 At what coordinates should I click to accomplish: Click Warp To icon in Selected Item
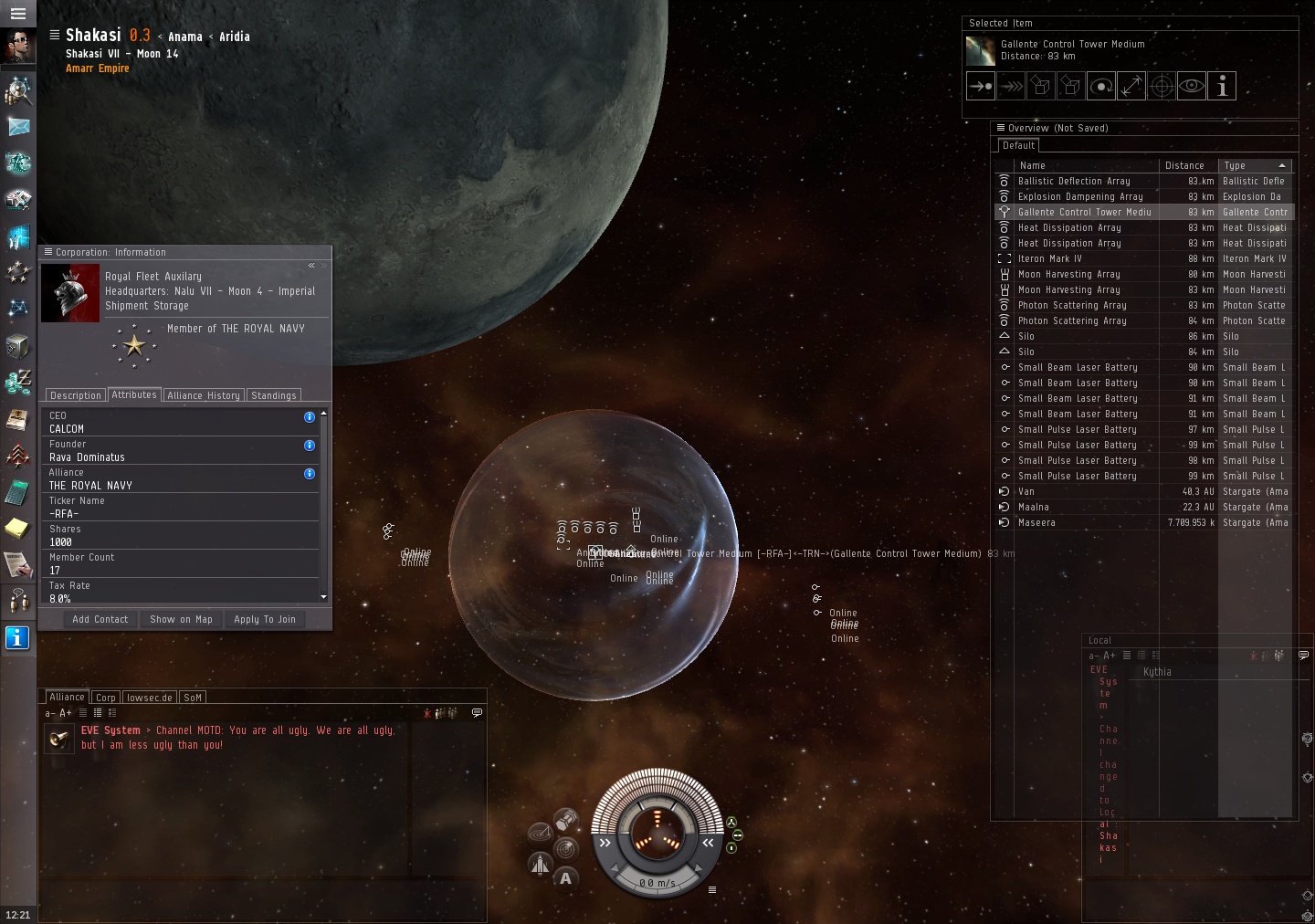pos(1011,87)
